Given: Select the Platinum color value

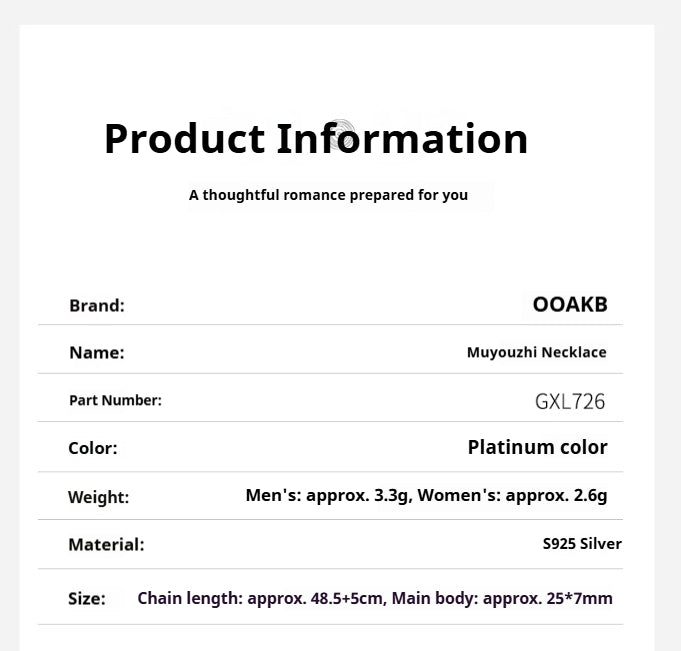Looking at the screenshot, I should [x=537, y=448].
